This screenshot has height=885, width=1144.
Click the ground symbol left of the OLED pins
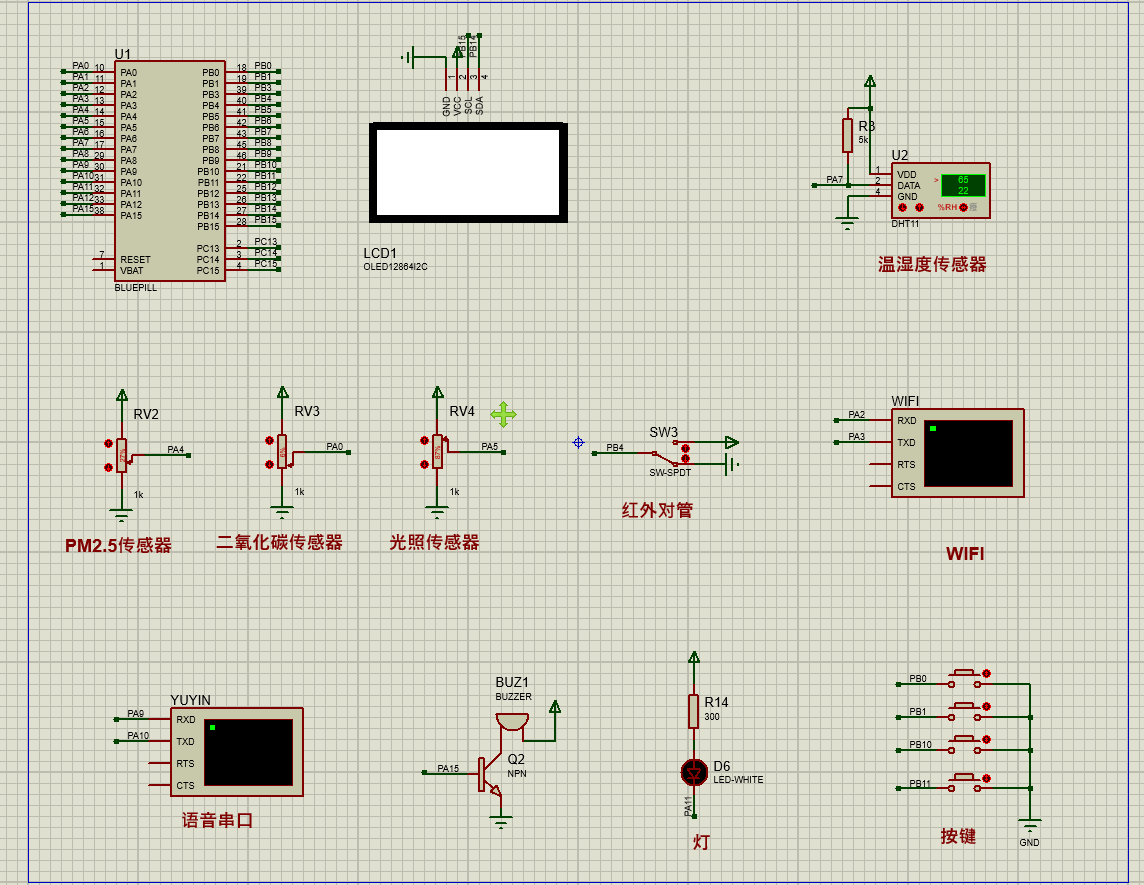(x=409, y=57)
